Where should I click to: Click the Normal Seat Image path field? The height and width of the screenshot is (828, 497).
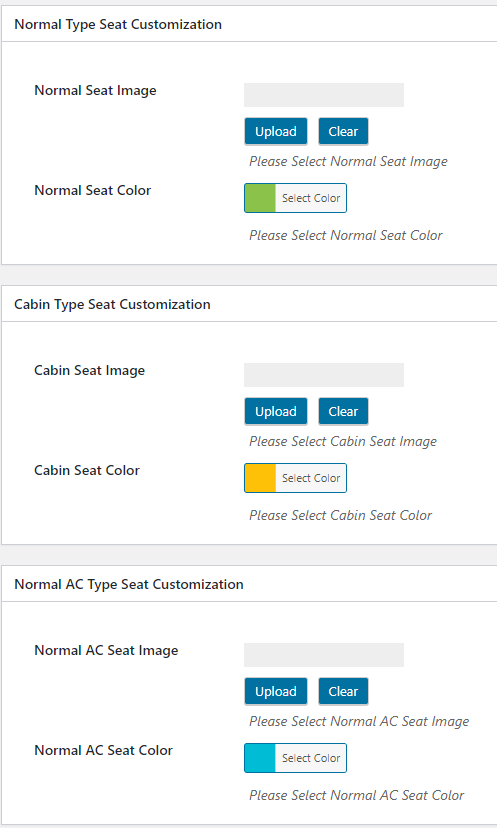tap(324, 95)
